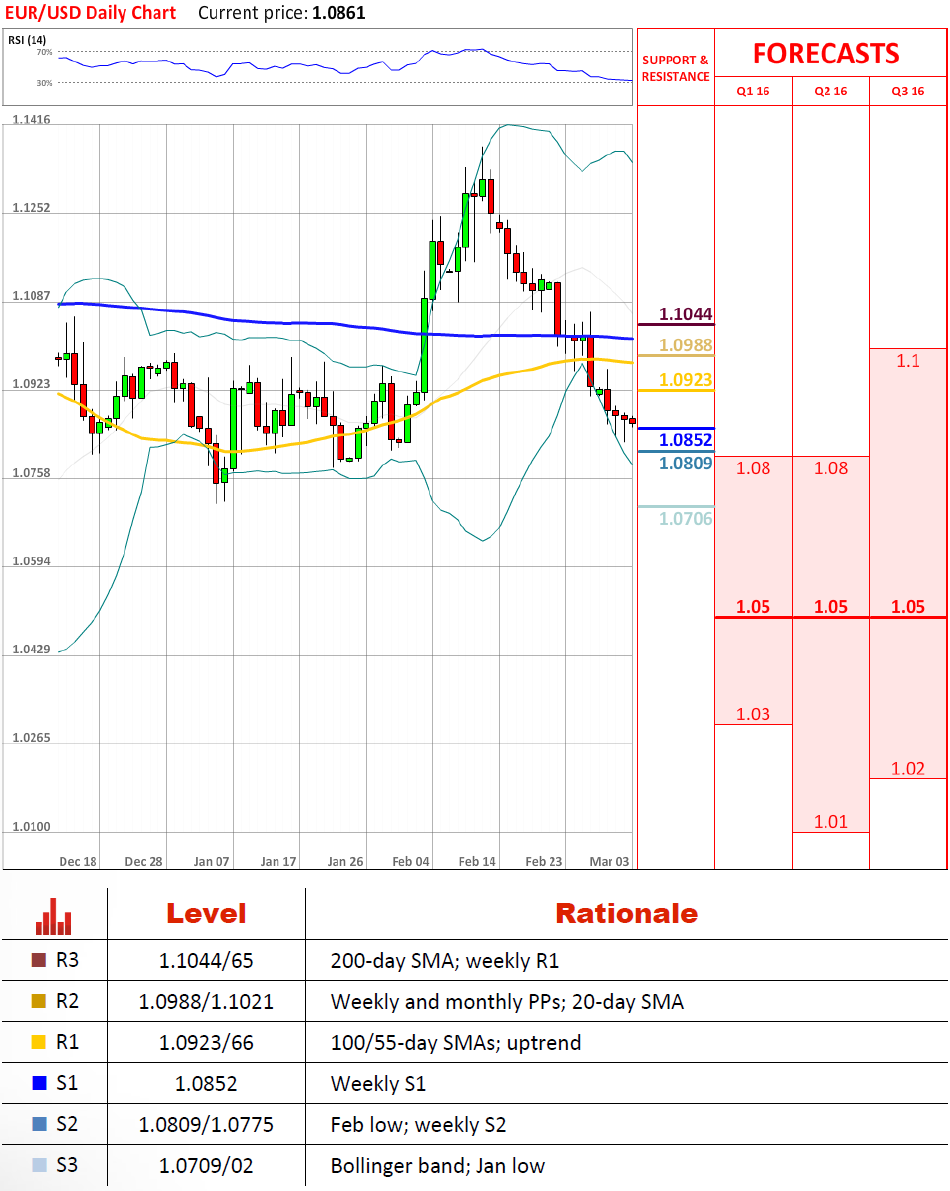Click the 1.0100 price axis label
The image size is (950, 1191).
coord(31,826)
